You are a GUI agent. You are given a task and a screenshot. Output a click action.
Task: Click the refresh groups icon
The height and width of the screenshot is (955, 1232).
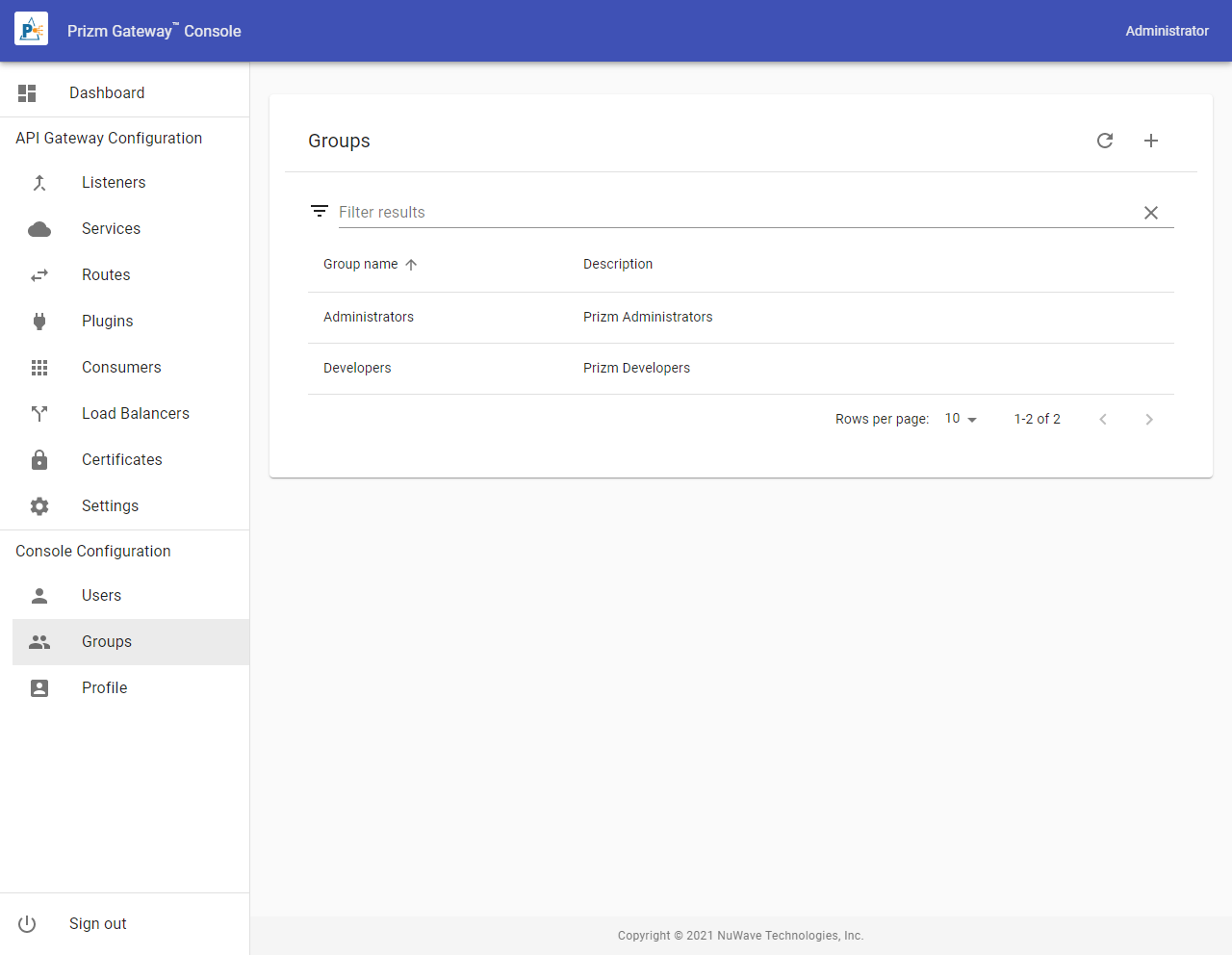[x=1105, y=141]
